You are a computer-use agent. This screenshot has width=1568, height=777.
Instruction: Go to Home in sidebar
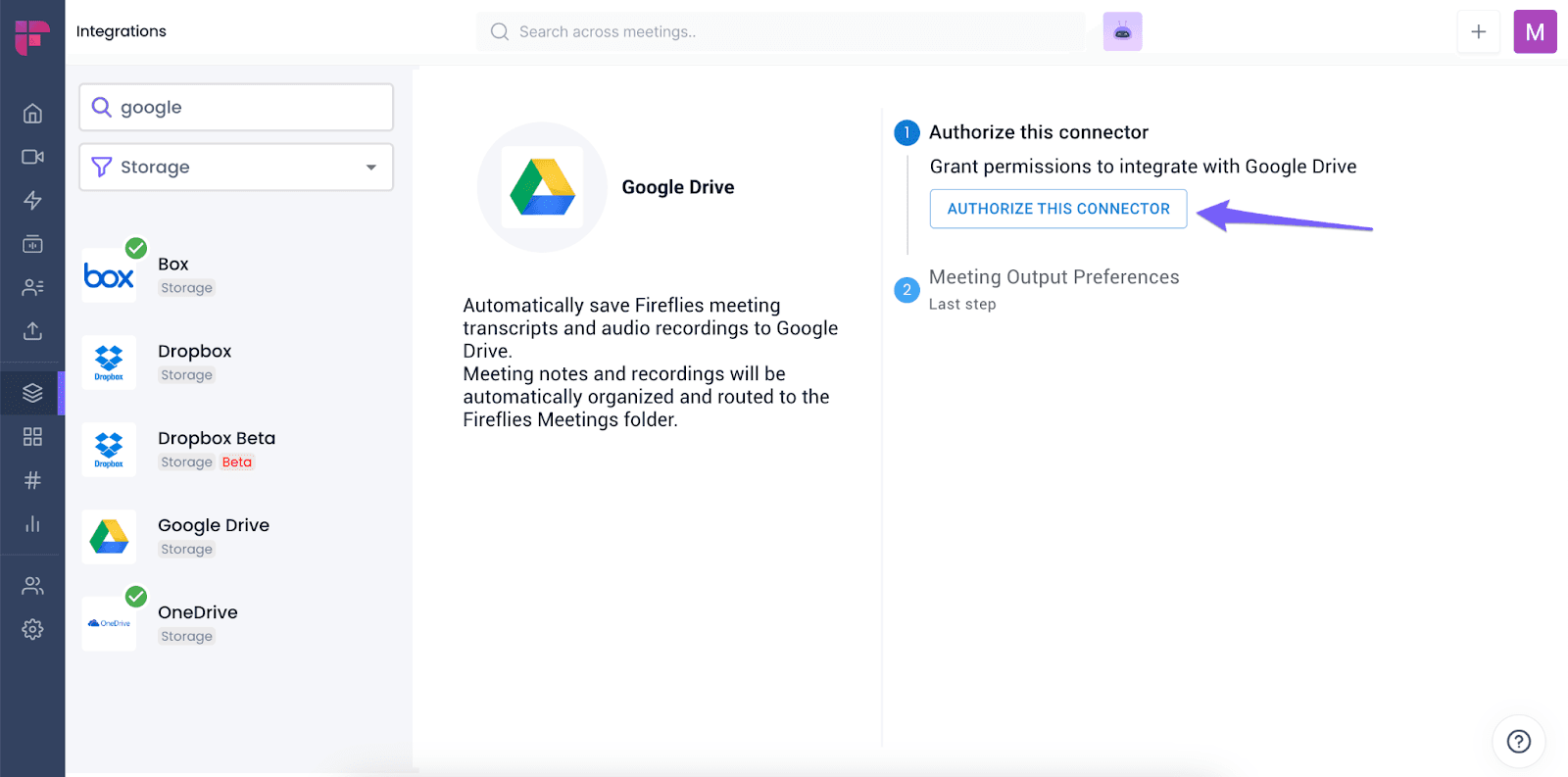[x=32, y=114]
